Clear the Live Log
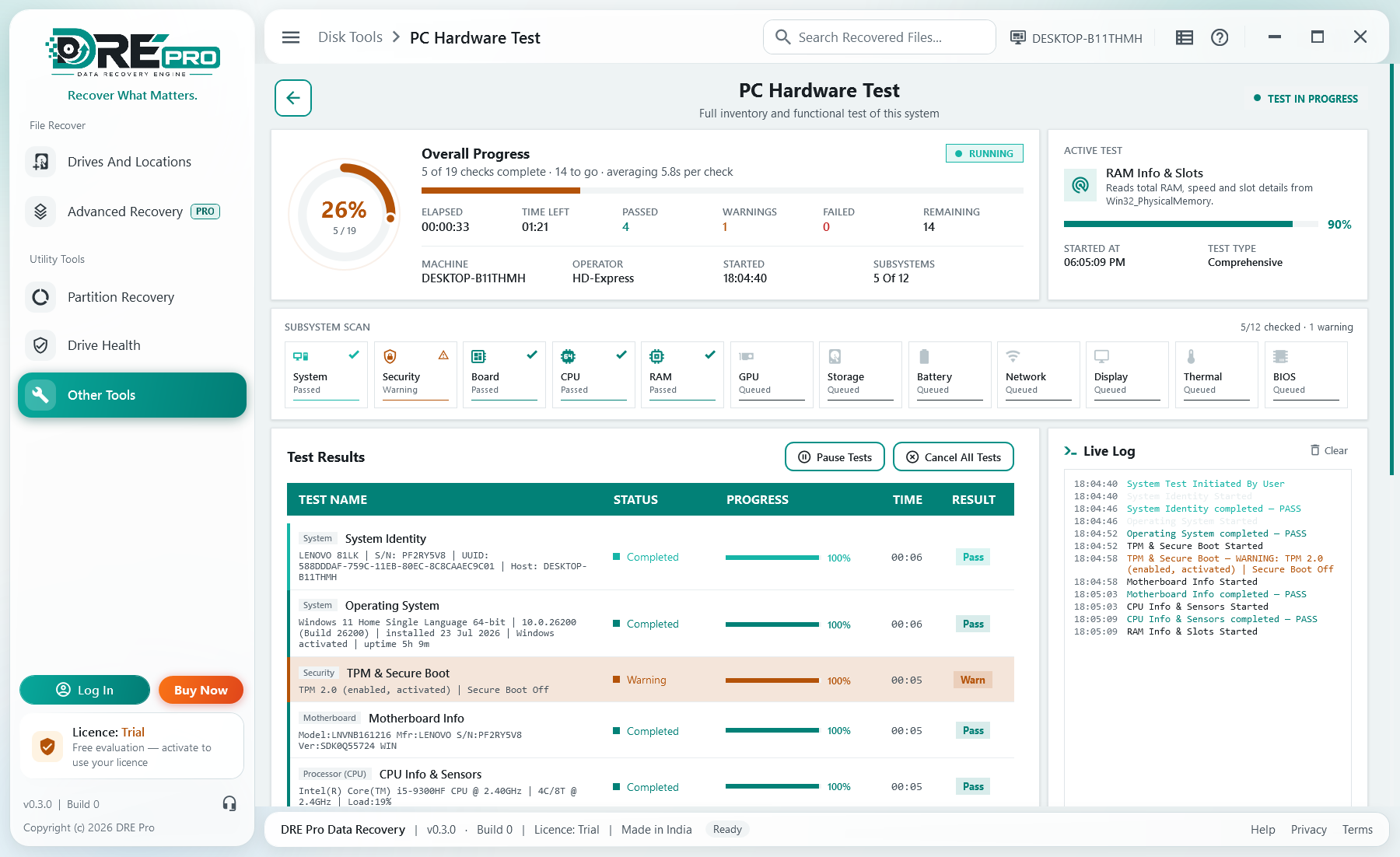 tap(1329, 450)
